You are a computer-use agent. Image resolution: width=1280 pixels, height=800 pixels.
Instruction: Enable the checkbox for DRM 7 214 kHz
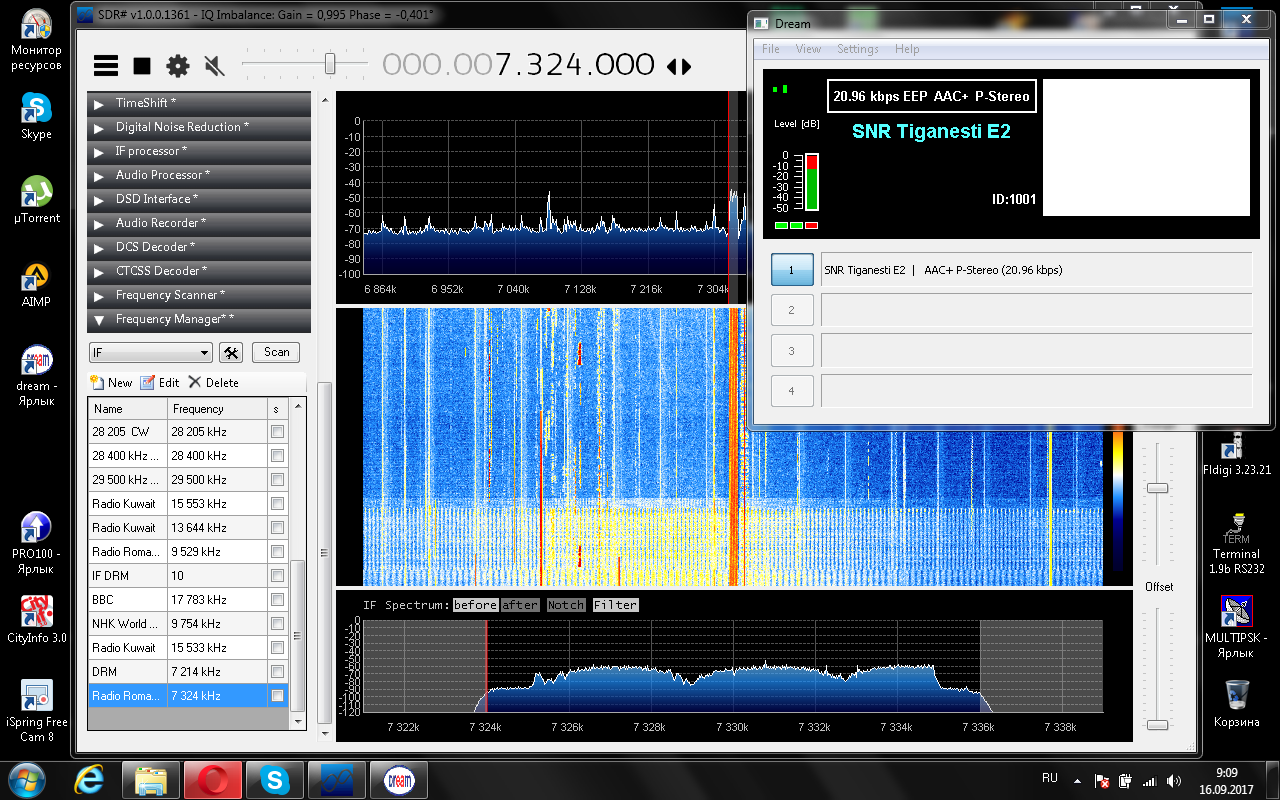277,672
